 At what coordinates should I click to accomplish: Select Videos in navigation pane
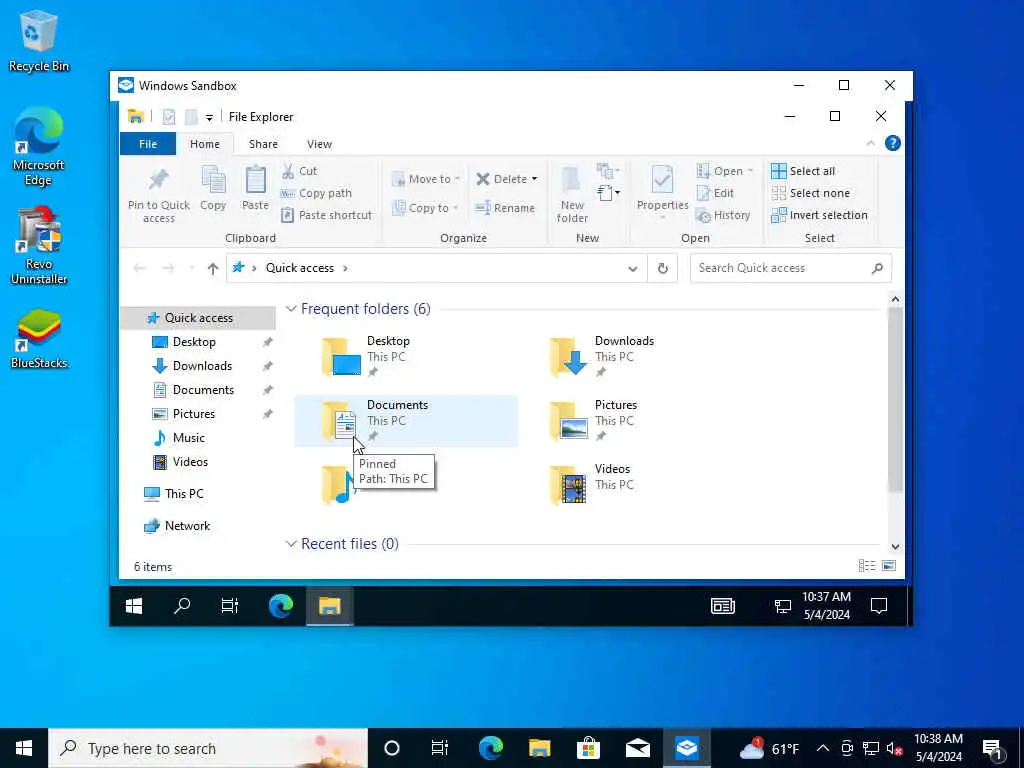[190, 462]
